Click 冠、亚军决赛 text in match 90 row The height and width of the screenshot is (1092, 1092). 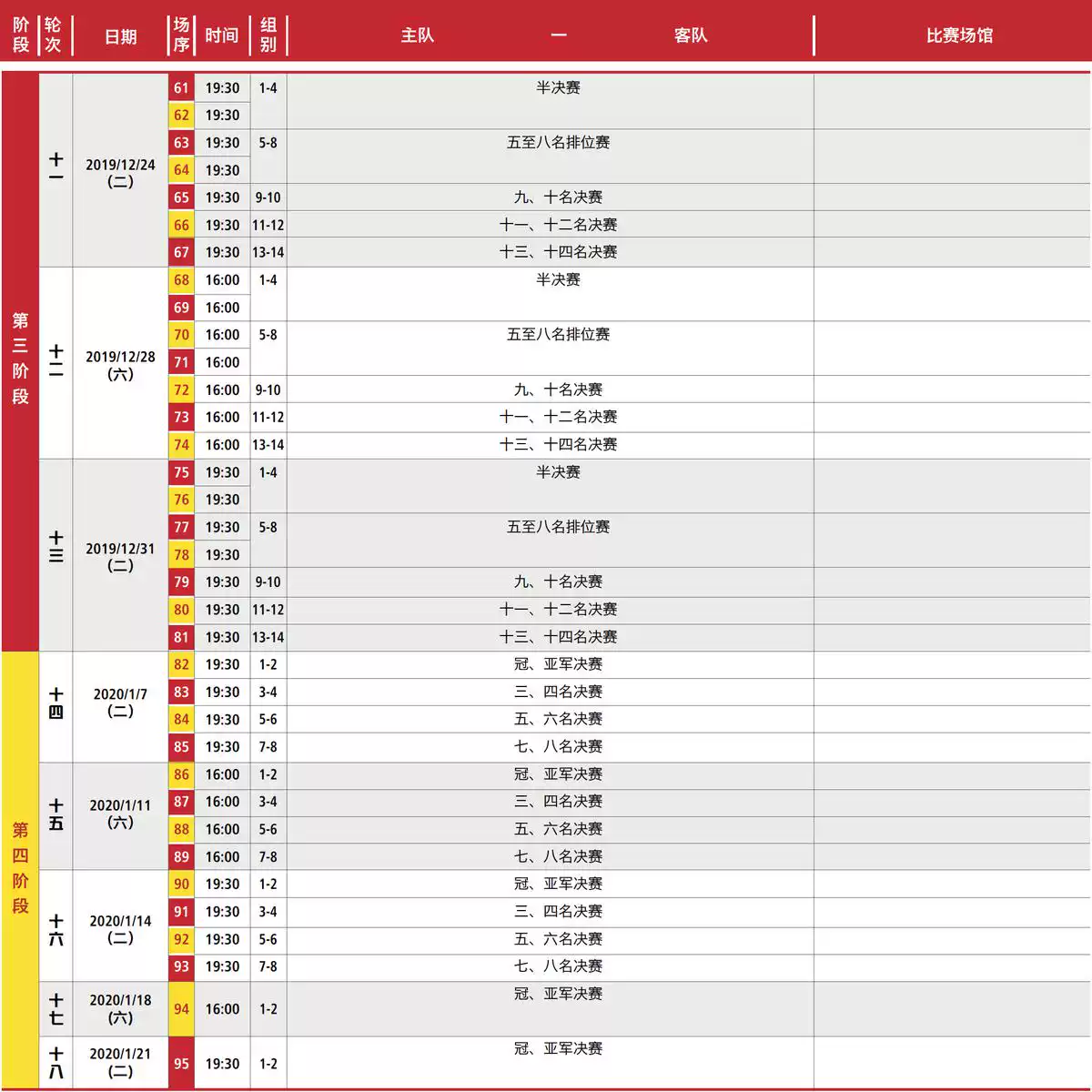click(558, 884)
